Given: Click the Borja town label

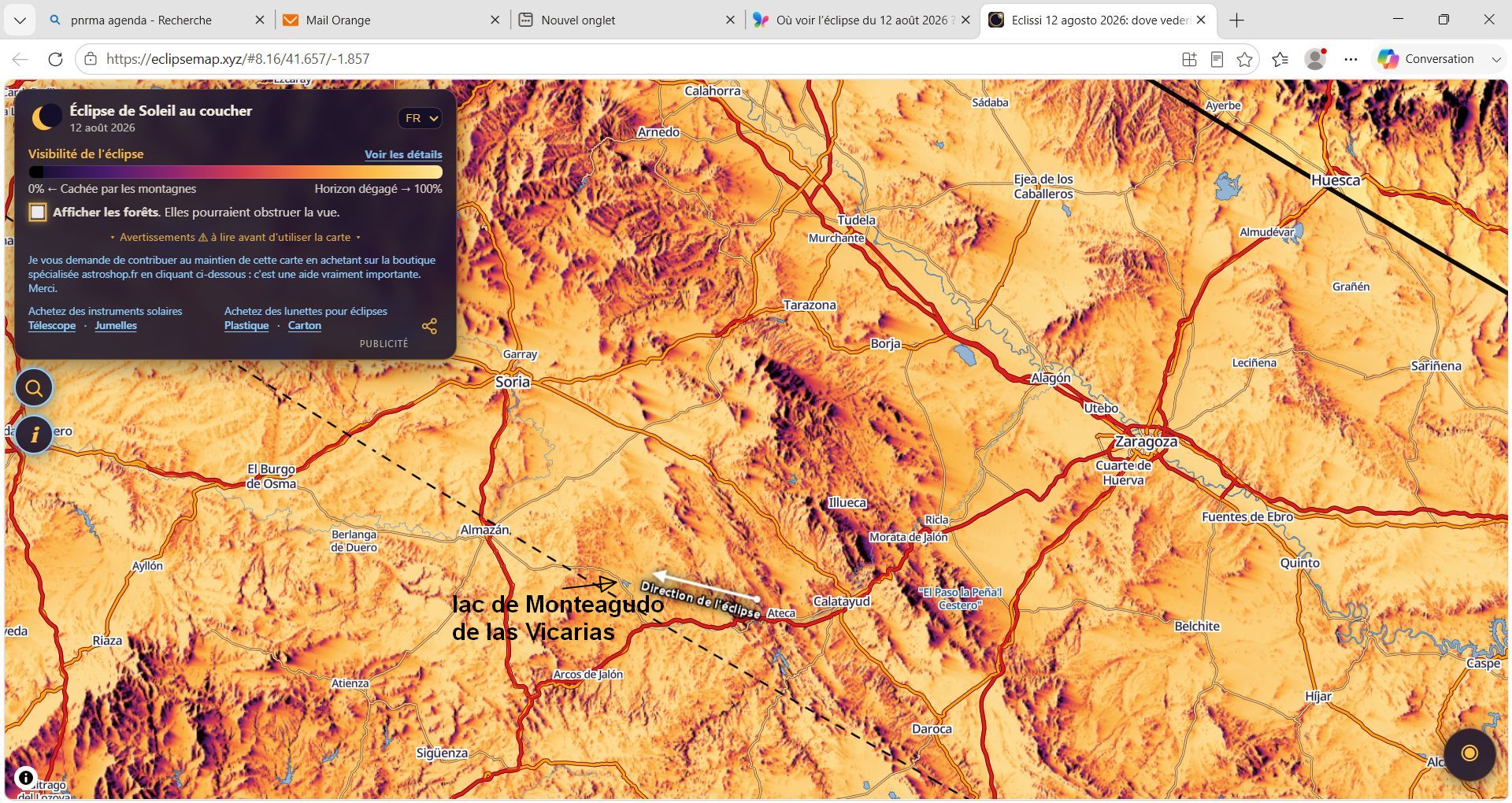Looking at the screenshot, I should 885,344.
